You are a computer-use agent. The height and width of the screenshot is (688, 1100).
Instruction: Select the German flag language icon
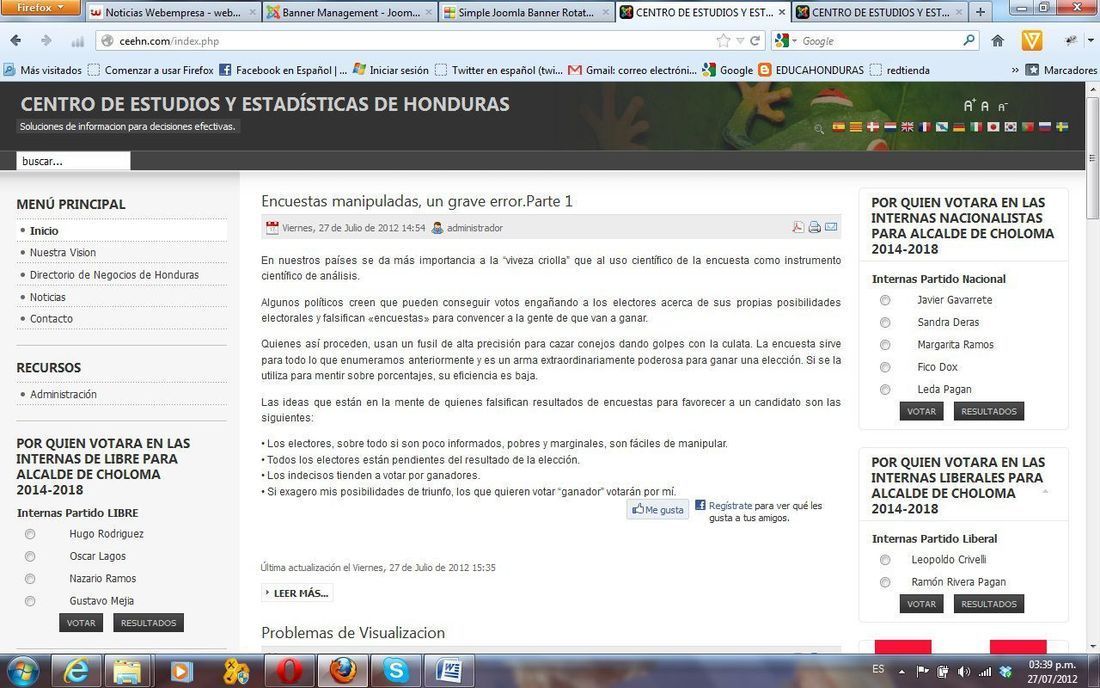[x=959, y=127]
